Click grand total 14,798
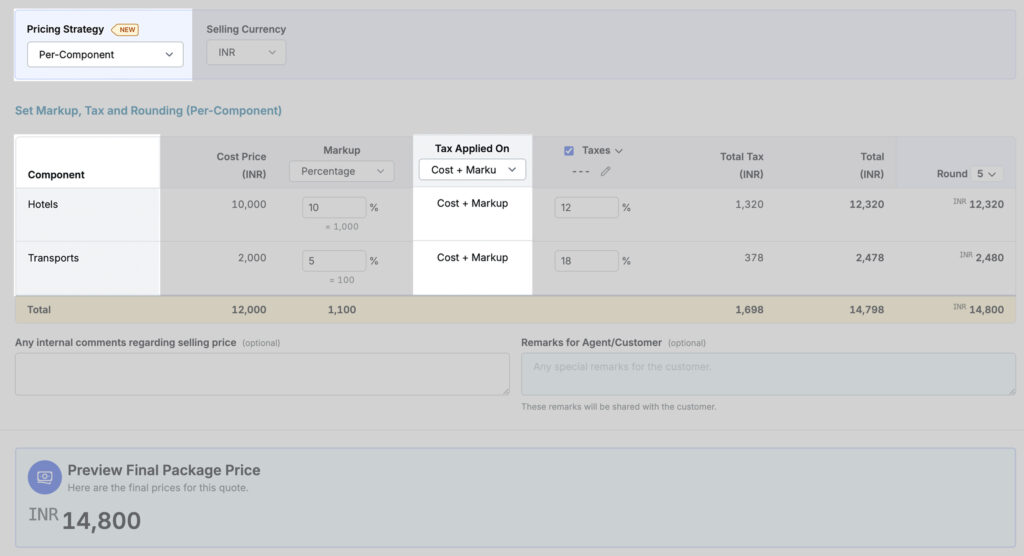The image size is (1024, 556). pyautogui.click(x=867, y=310)
